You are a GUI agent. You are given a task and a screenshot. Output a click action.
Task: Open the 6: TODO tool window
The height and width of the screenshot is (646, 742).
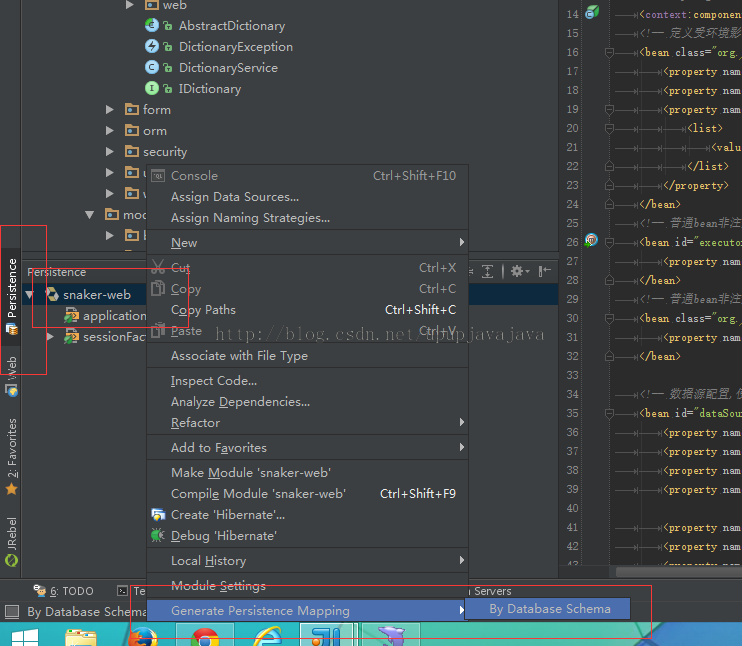64,591
